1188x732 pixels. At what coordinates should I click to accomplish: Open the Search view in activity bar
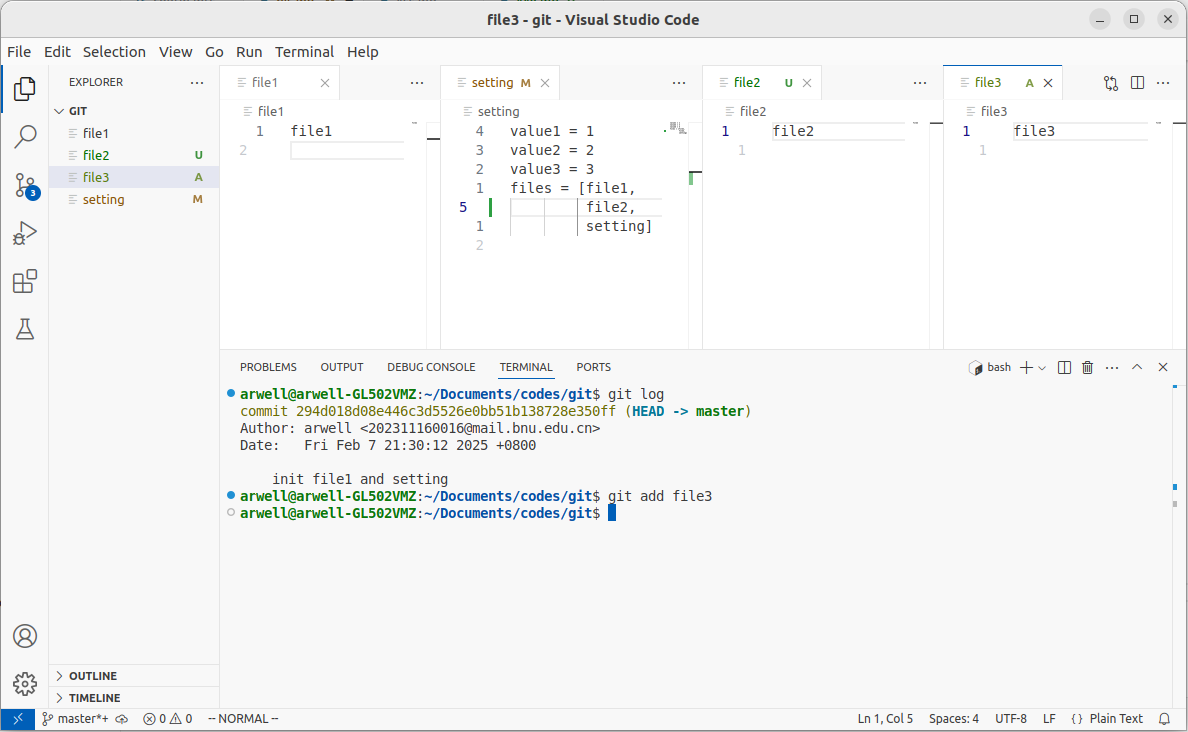coord(25,137)
